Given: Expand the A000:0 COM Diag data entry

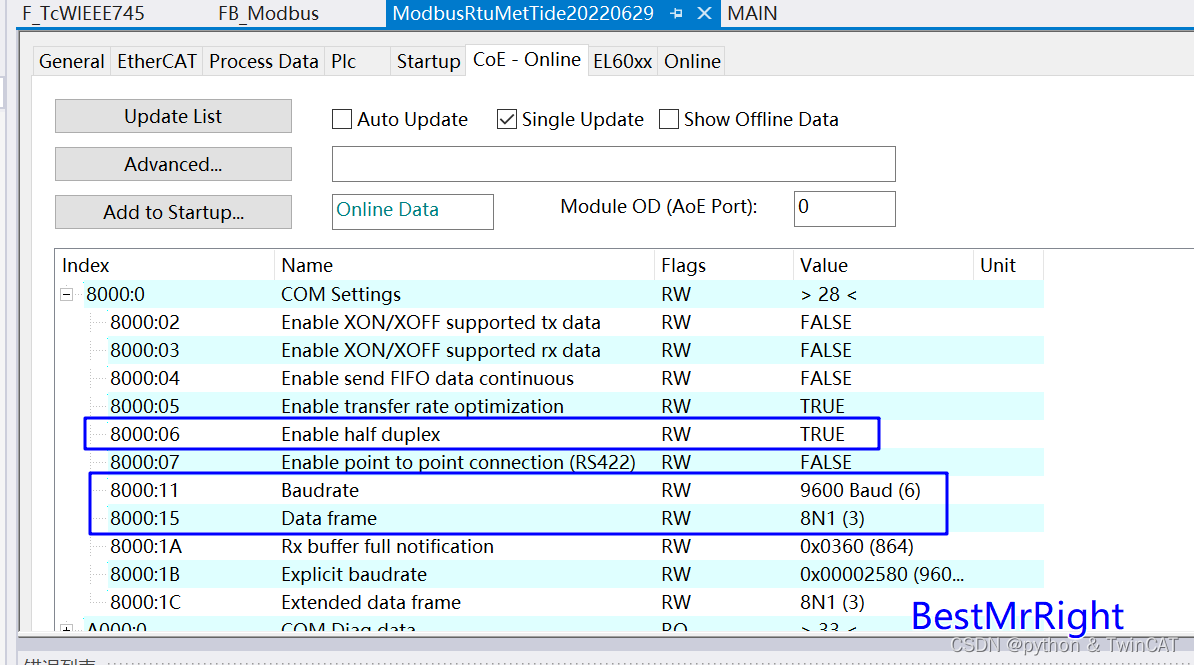Looking at the screenshot, I should [x=66, y=629].
